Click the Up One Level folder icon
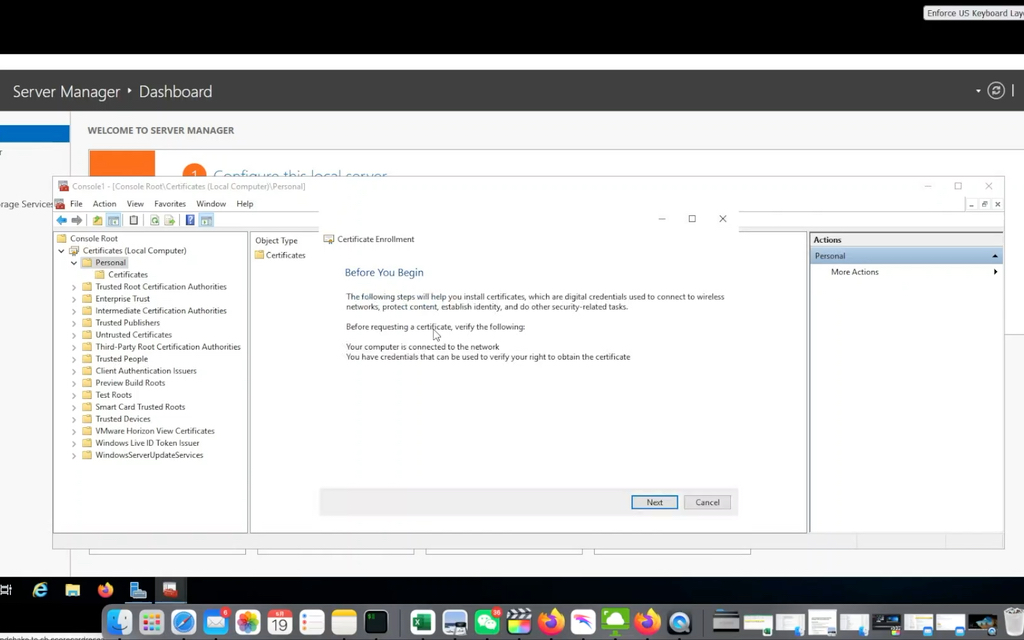 [97, 221]
